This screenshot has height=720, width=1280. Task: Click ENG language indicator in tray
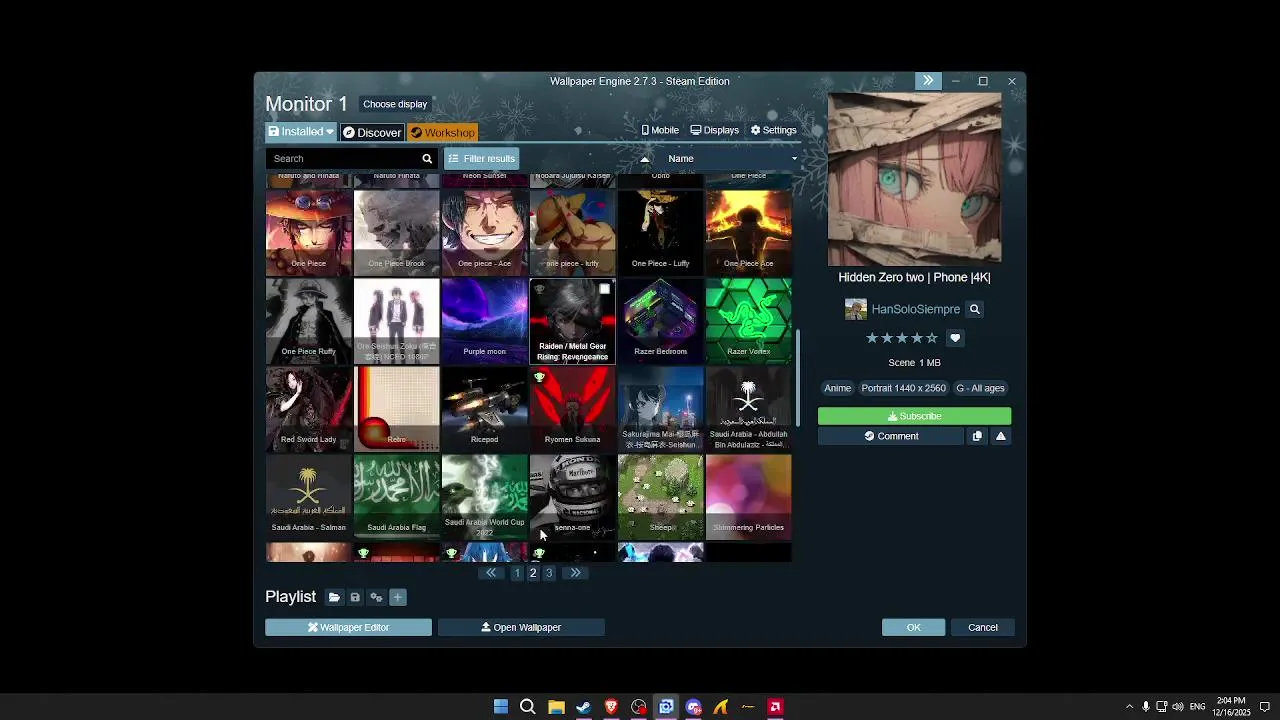coord(1197,707)
